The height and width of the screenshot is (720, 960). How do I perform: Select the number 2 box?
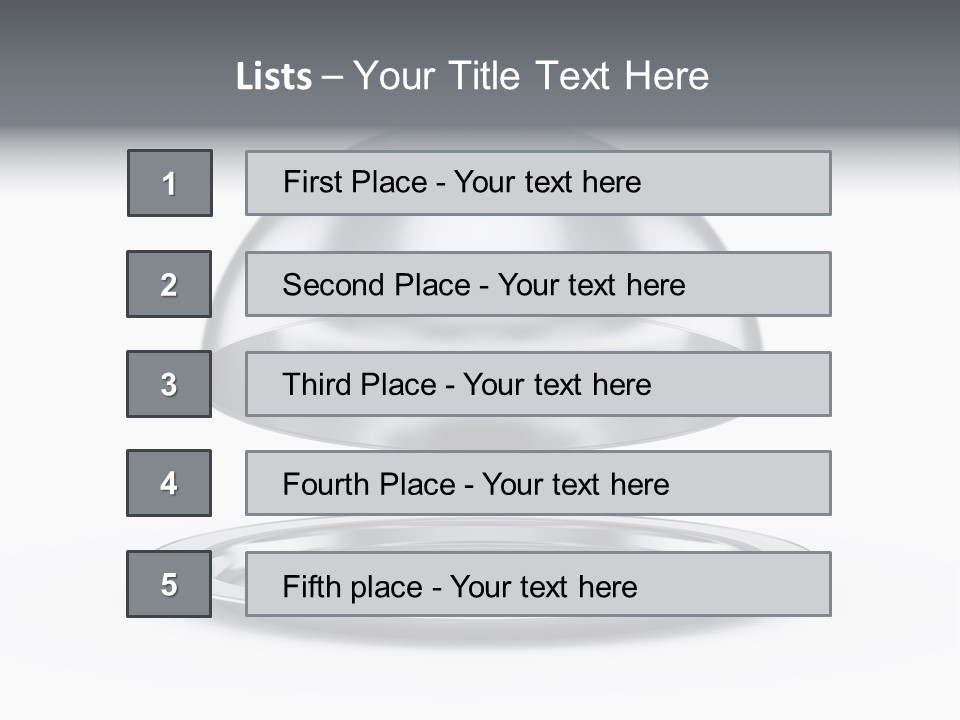169,284
